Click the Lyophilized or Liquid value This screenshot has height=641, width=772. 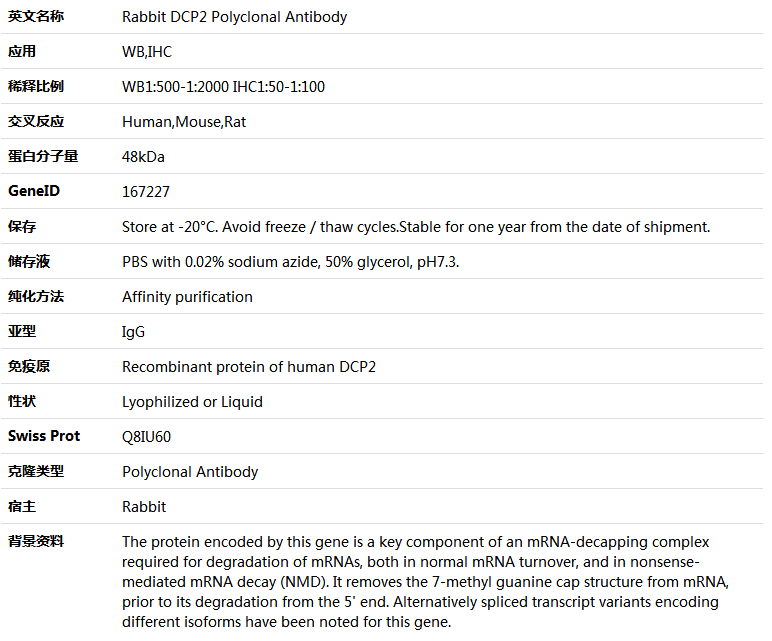192,402
